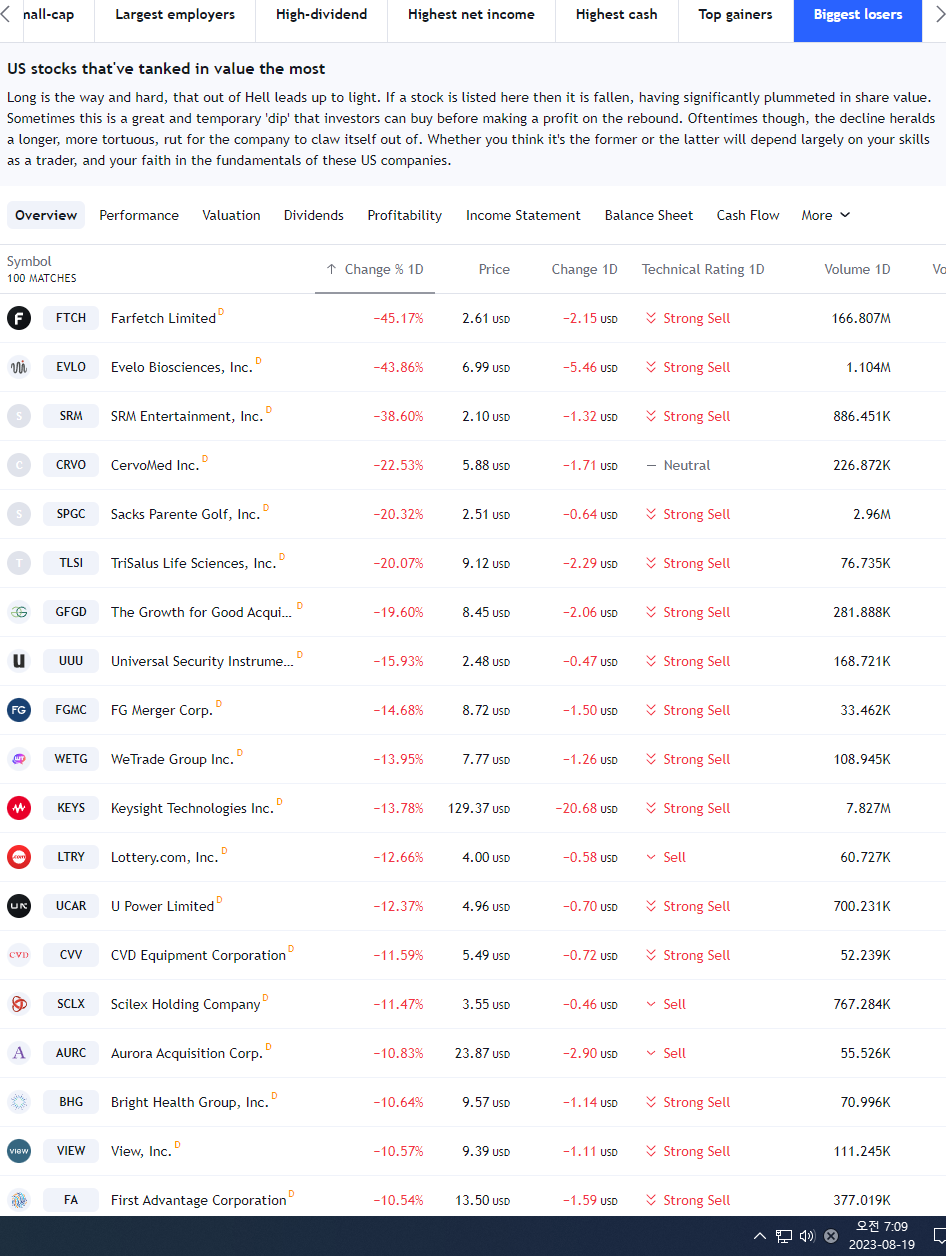Select the Overview view tab
946x1256 pixels.
point(46,215)
